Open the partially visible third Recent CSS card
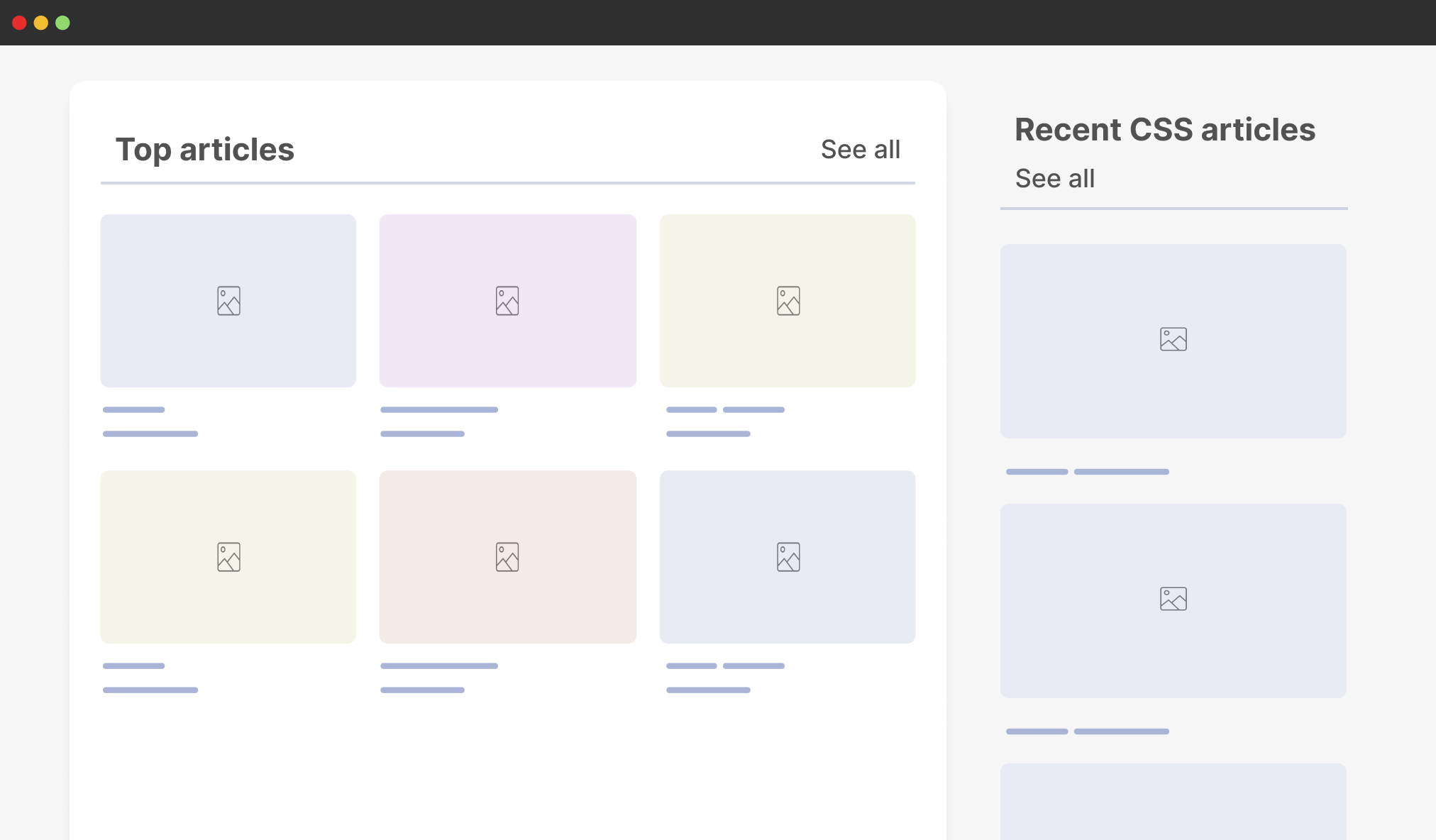The width and height of the screenshot is (1436, 840). coord(1173,802)
